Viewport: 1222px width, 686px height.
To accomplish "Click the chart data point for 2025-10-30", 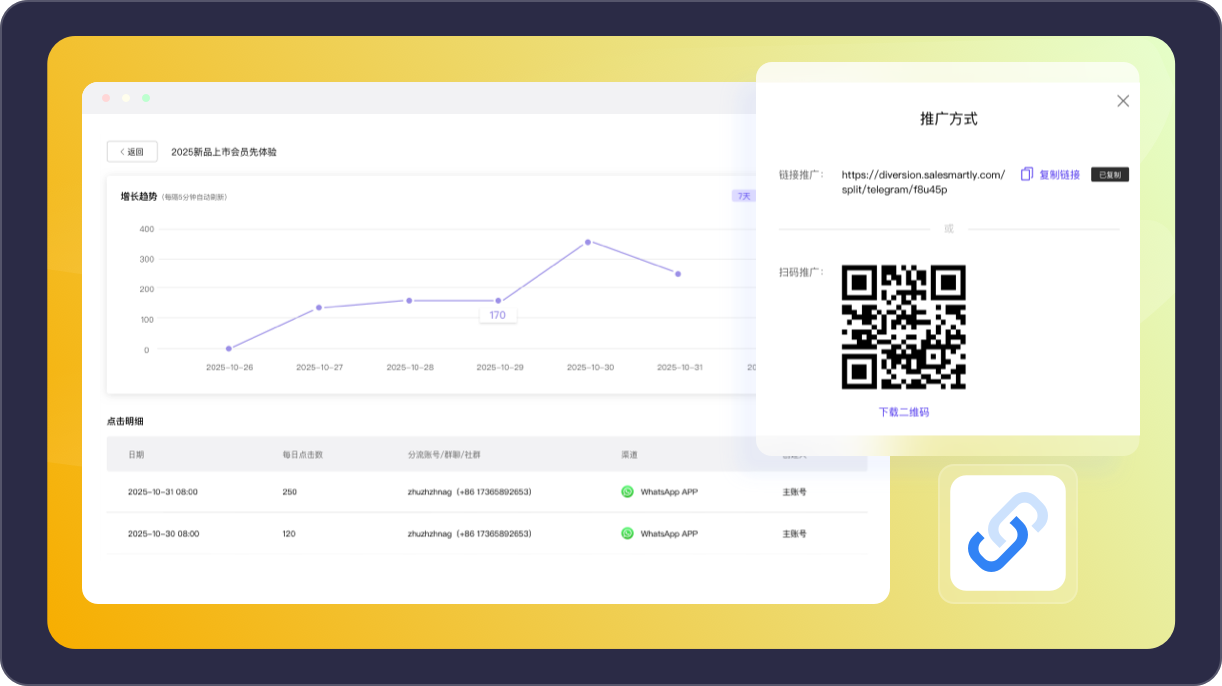I will [588, 242].
